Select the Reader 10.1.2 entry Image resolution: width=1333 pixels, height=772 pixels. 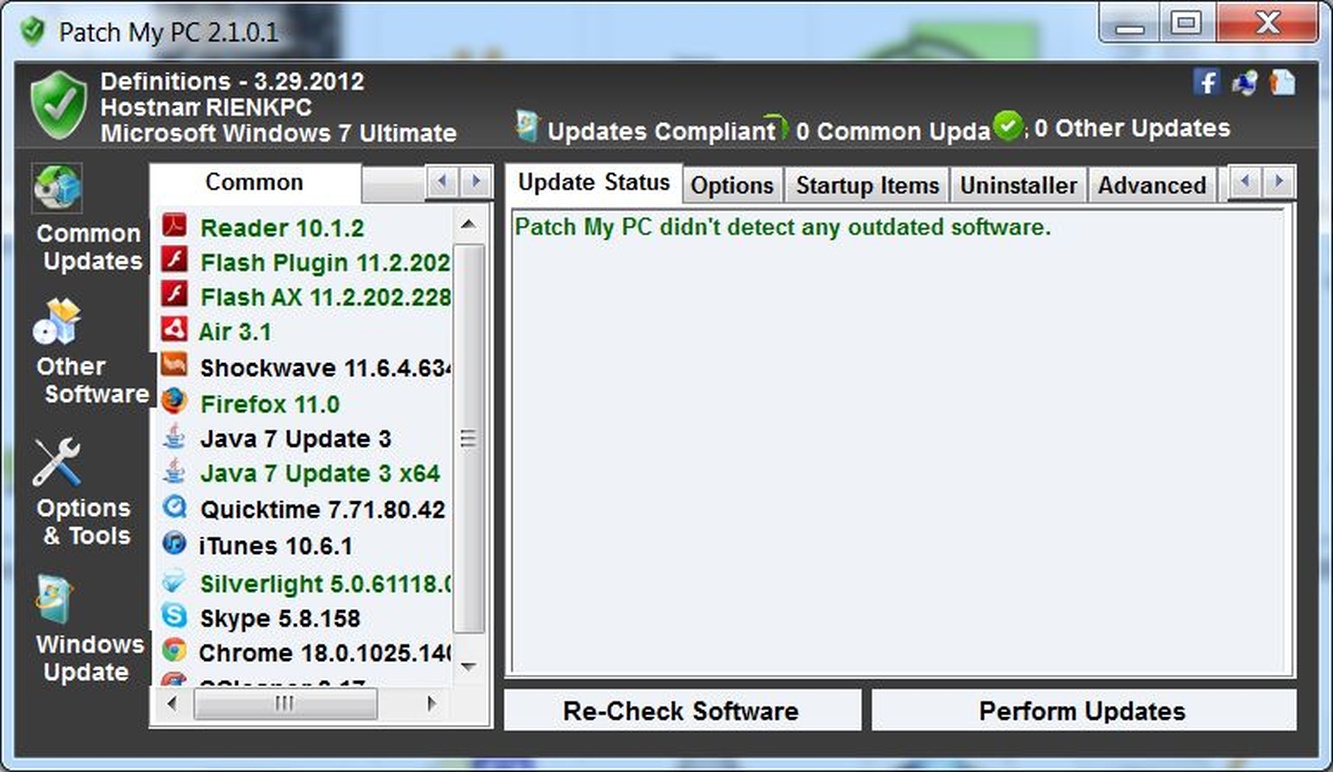[282, 227]
